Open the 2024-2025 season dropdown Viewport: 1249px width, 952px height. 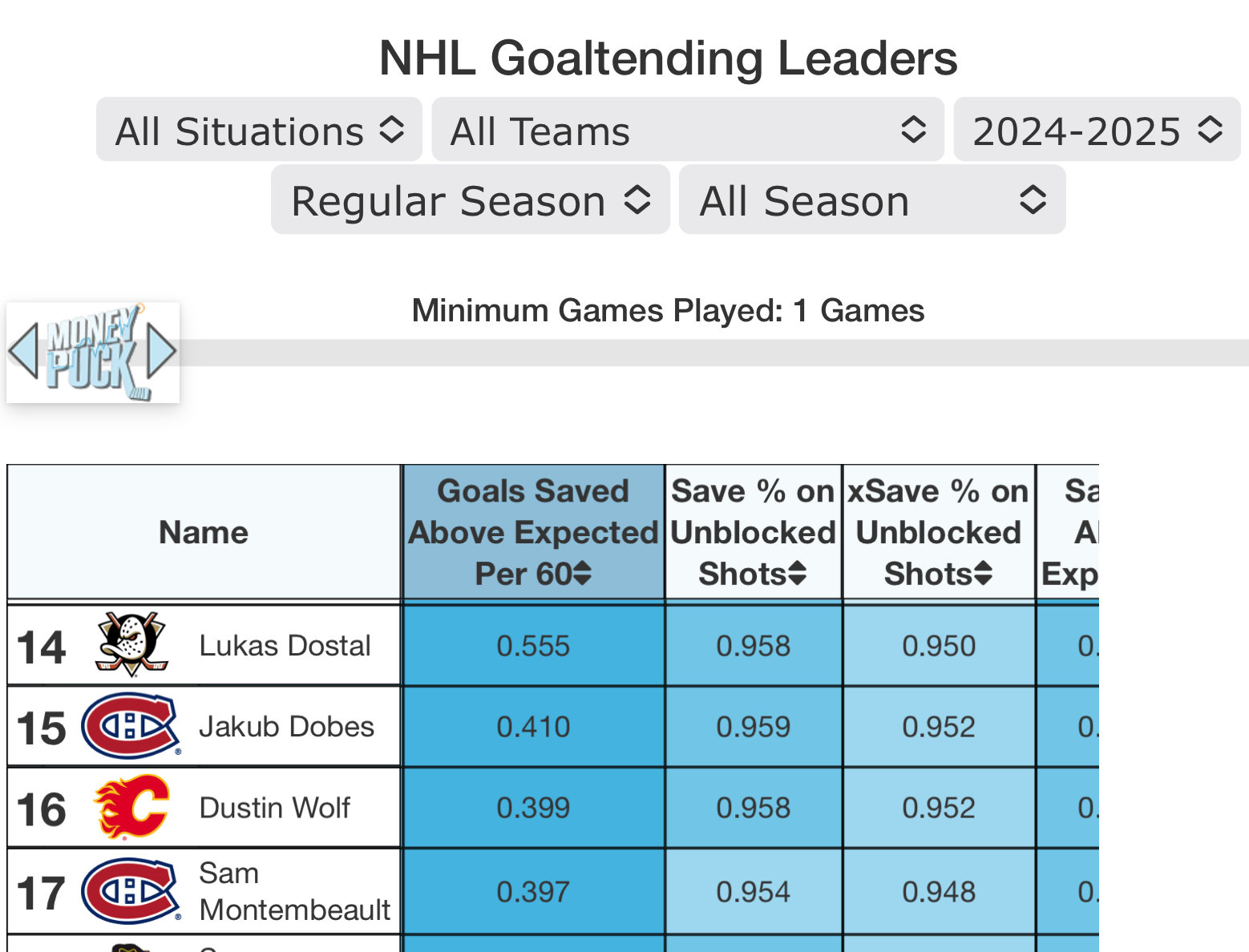click(1097, 130)
